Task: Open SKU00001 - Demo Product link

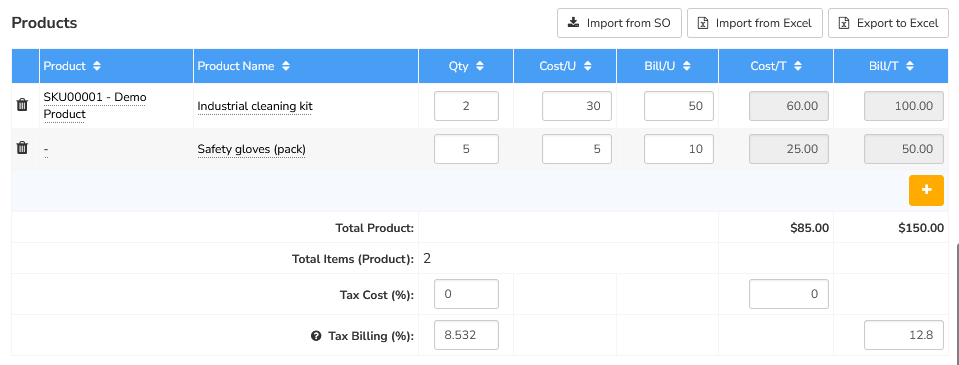Action: pyautogui.click(x=95, y=105)
